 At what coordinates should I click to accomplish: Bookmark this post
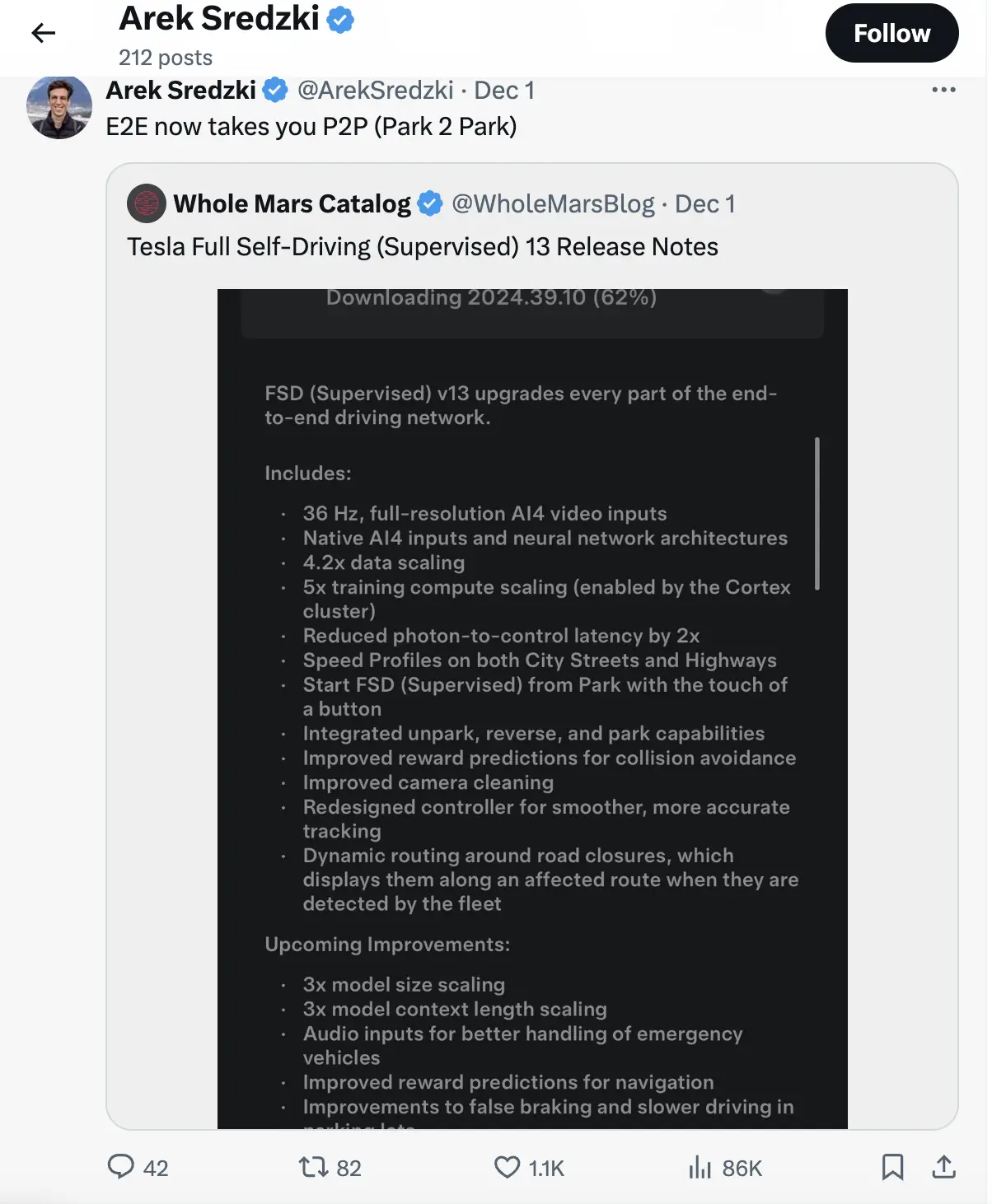tap(892, 1166)
